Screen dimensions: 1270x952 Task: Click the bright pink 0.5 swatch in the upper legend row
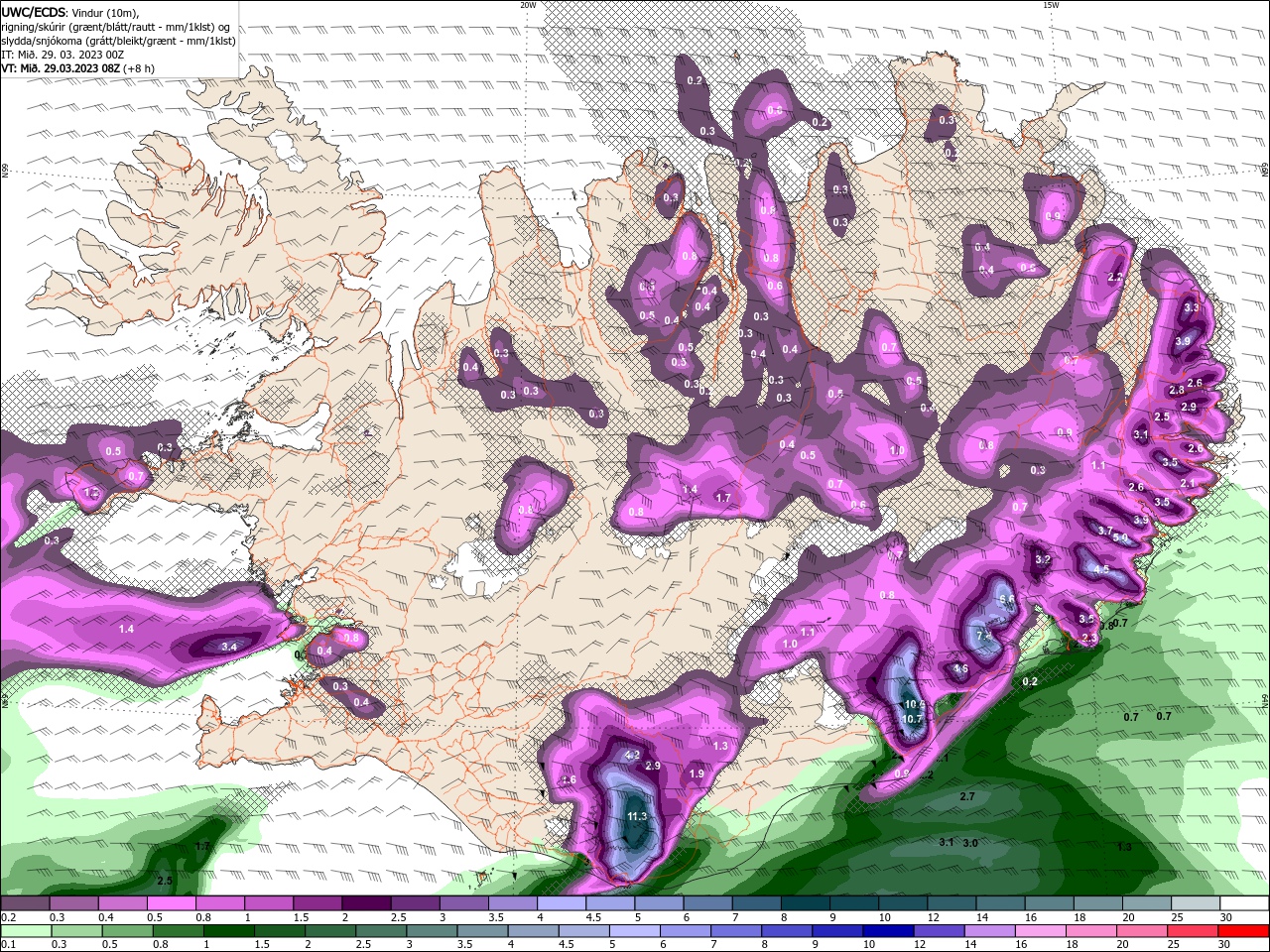[x=171, y=903]
